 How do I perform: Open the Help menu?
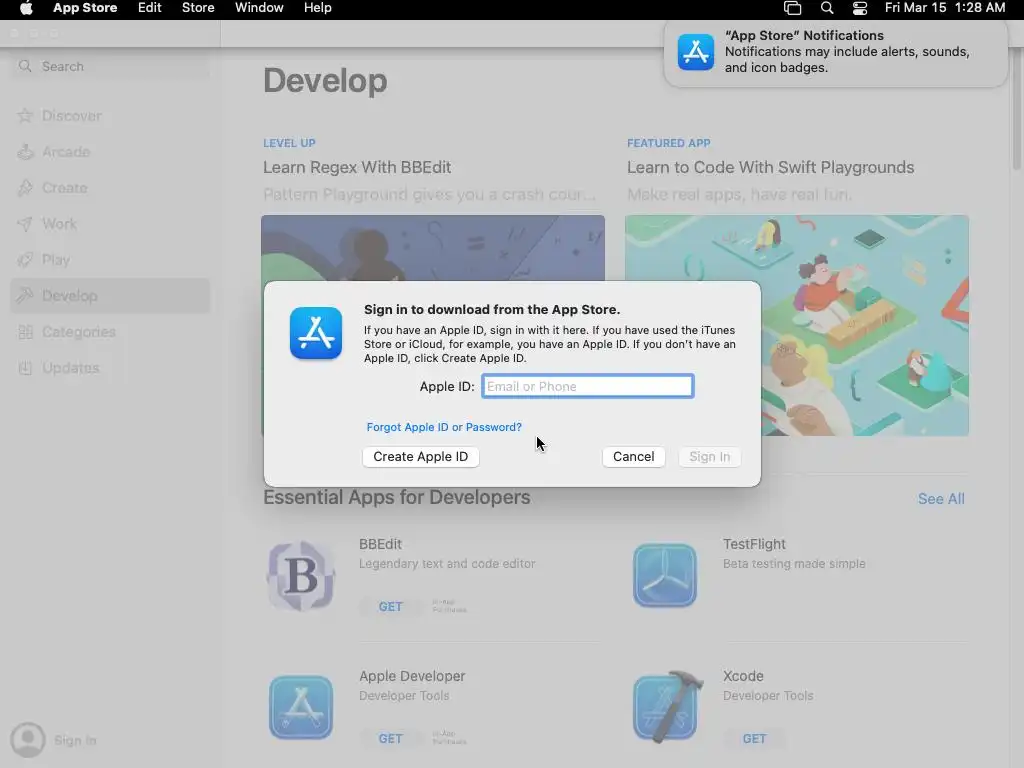point(317,8)
